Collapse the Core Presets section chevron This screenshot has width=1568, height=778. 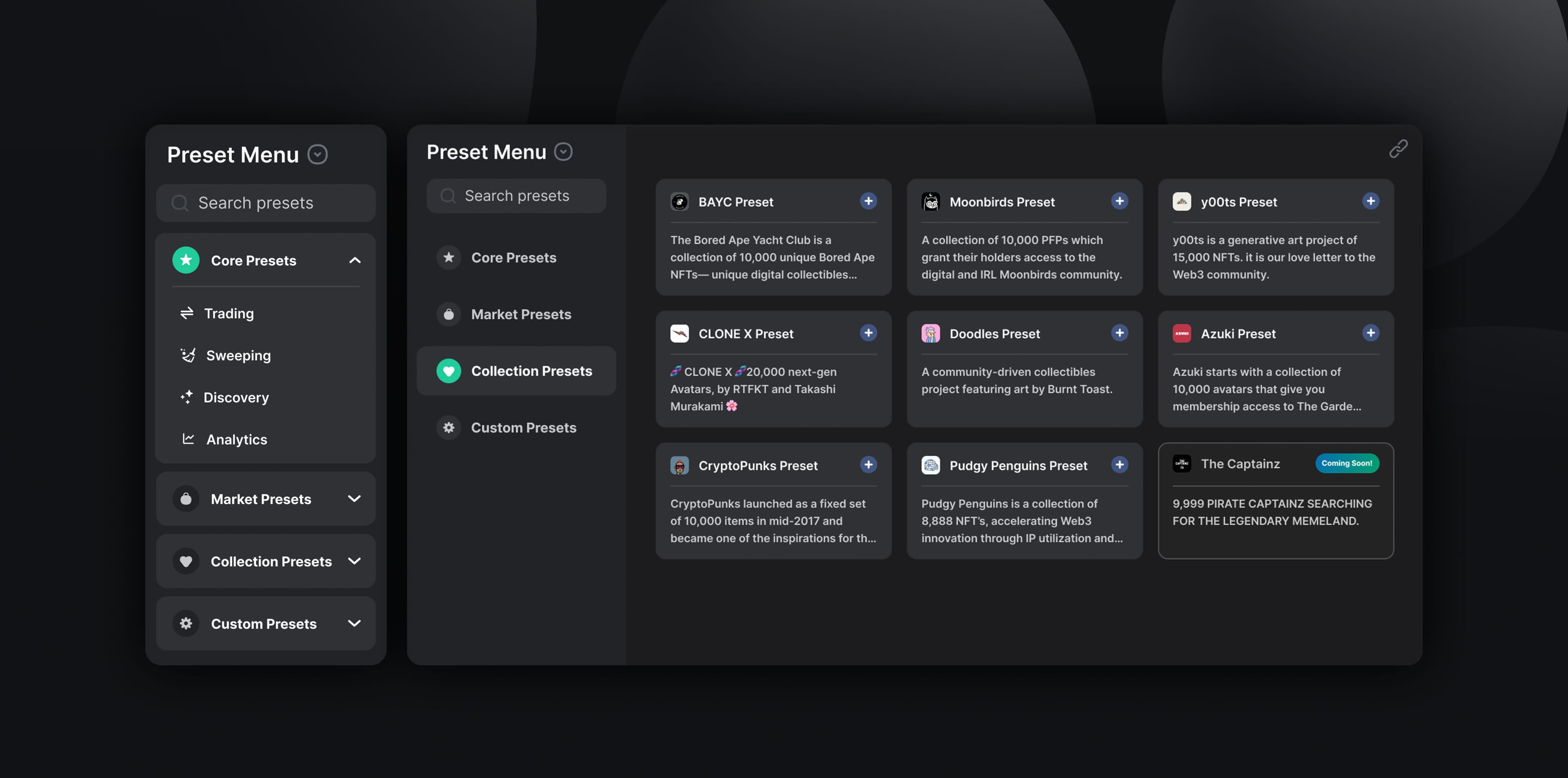tap(355, 261)
